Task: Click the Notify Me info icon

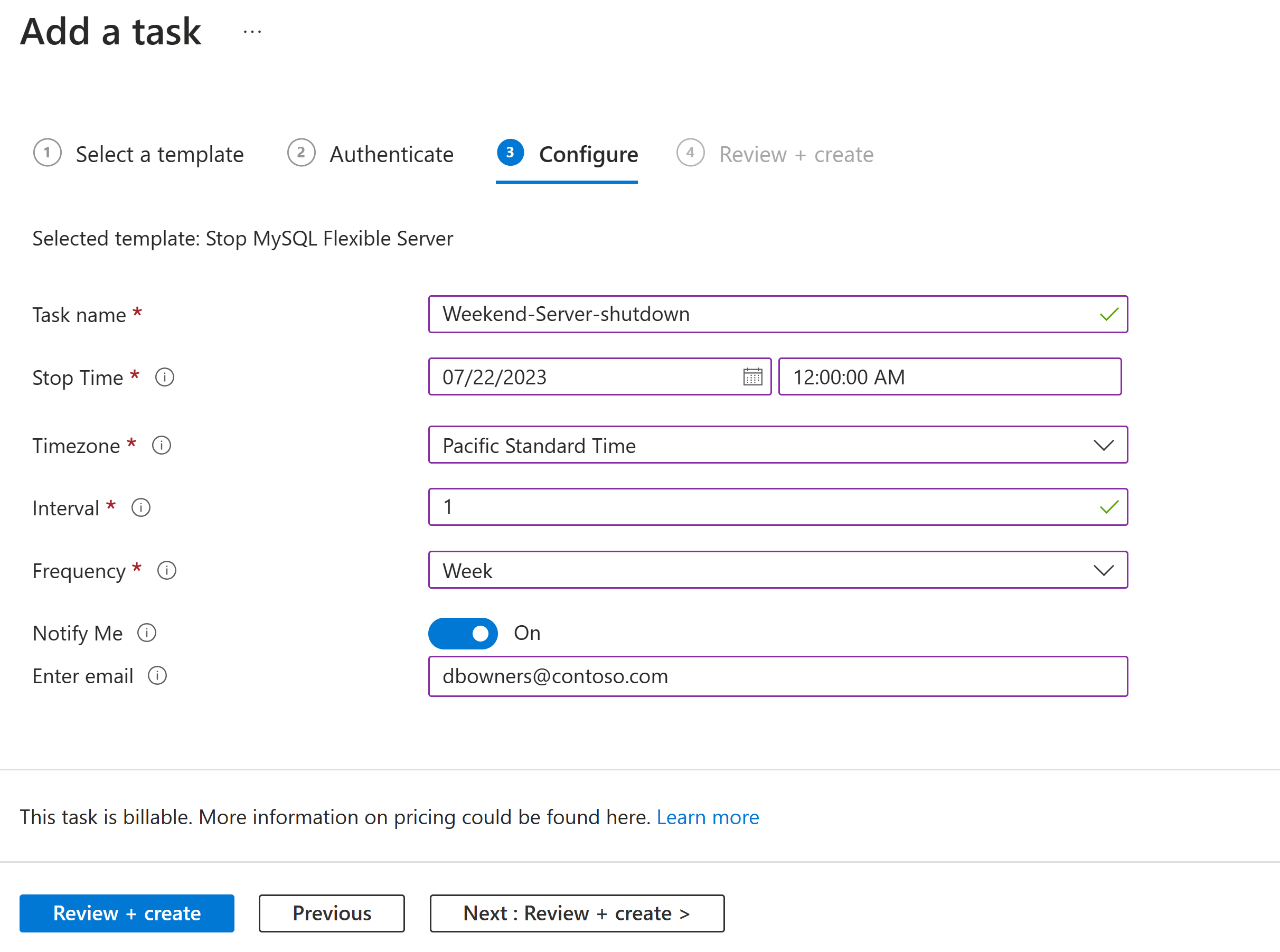Action: point(147,632)
